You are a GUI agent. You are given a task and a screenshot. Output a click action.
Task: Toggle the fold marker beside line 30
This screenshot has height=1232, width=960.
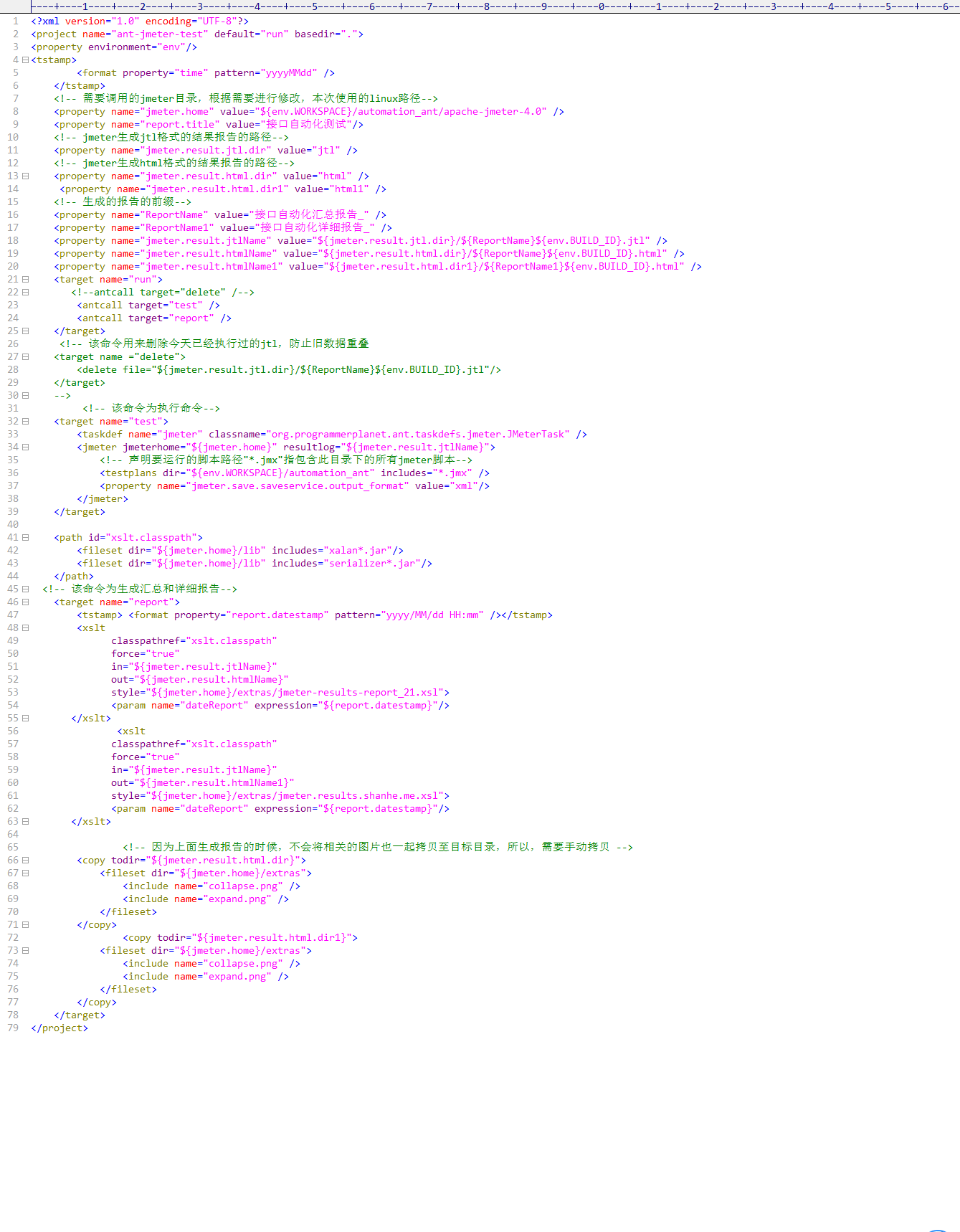25,396
